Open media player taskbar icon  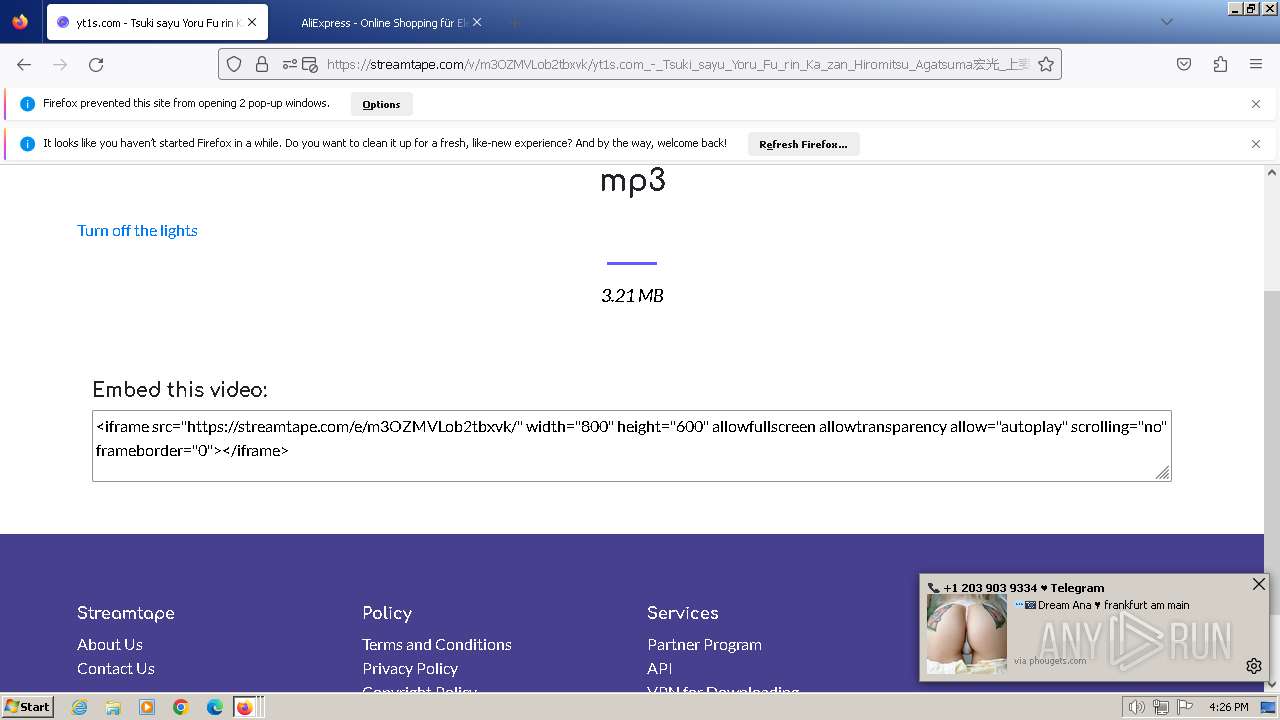pos(147,707)
